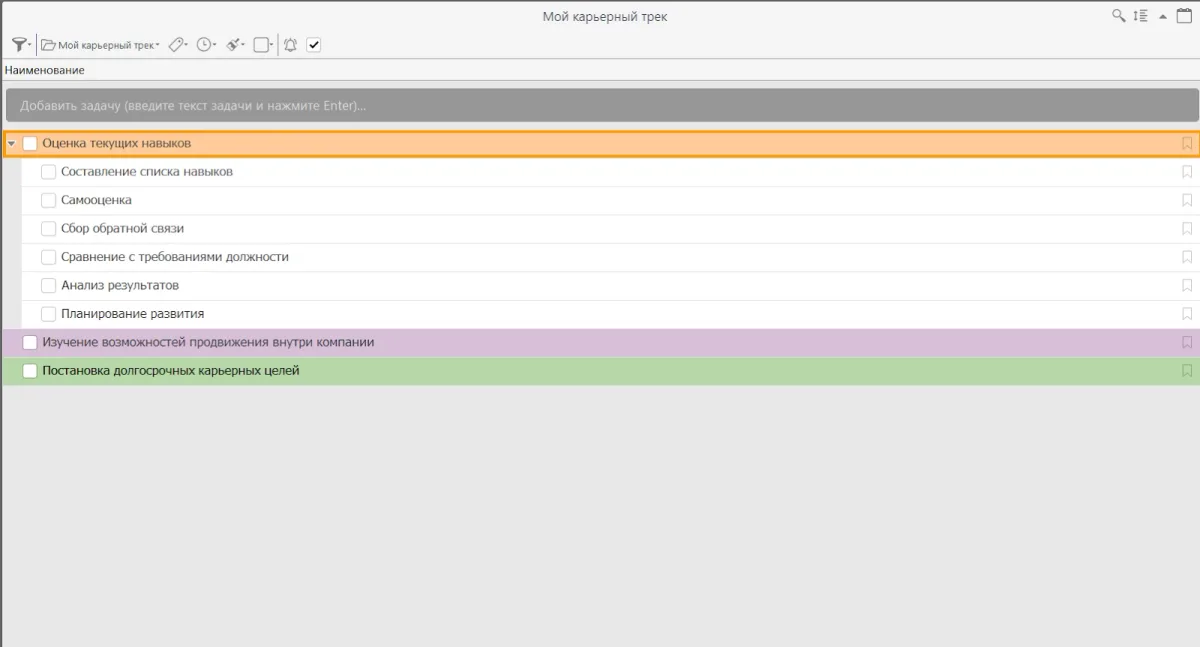
Task: Check off Составление списка навыков
Action: tap(48, 172)
